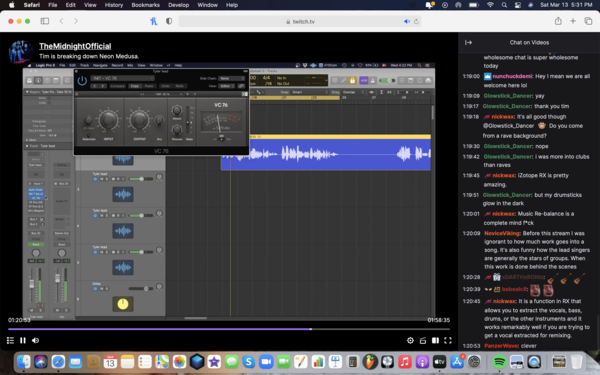Open the Develop menu

click(178, 5)
